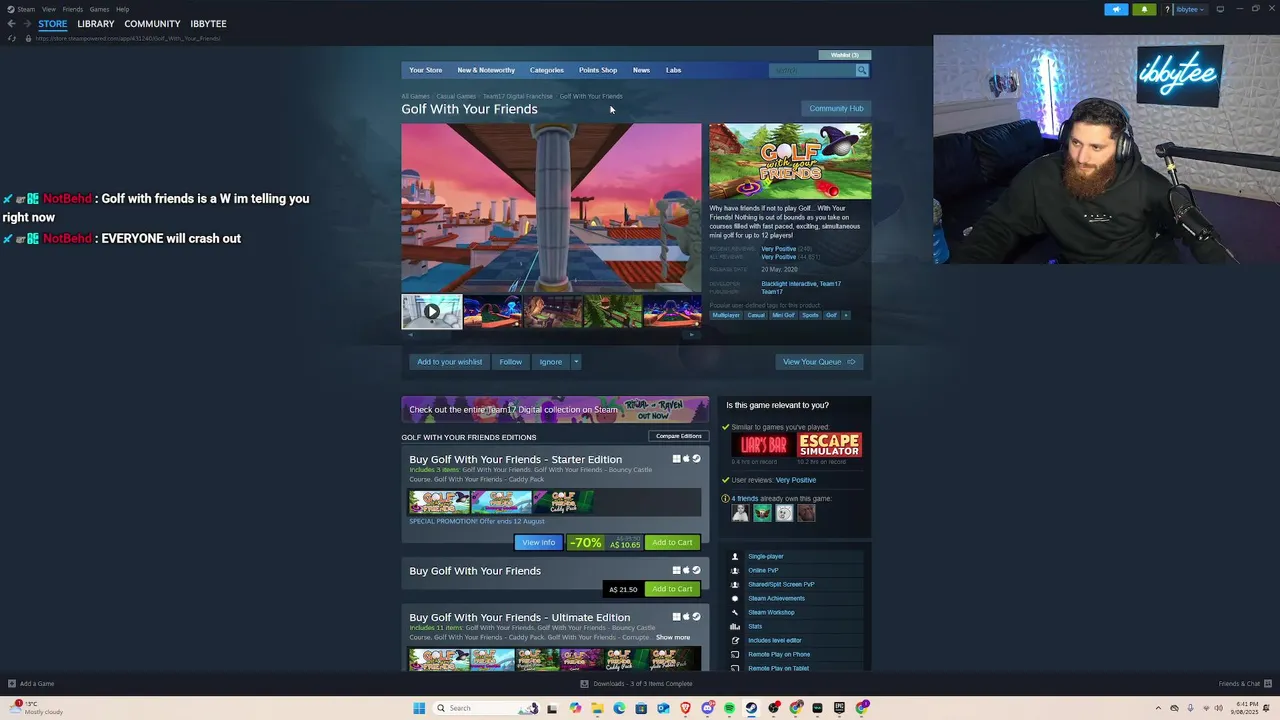This screenshot has height=720, width=1280.
Task: Add A$ 21.50 base game to cart
Action: [672, 589]
